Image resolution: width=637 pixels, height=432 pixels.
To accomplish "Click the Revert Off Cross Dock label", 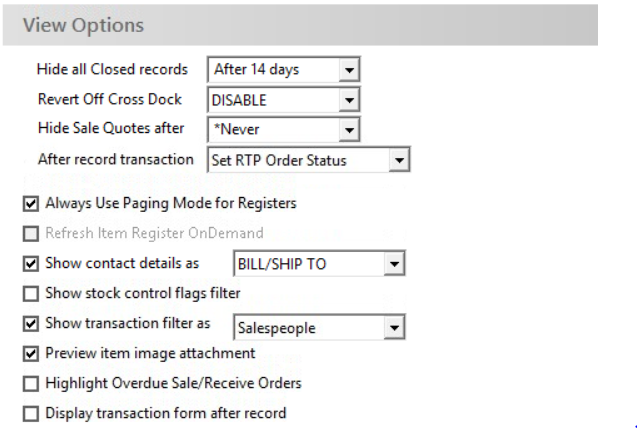I will click(x=110, y=100).
